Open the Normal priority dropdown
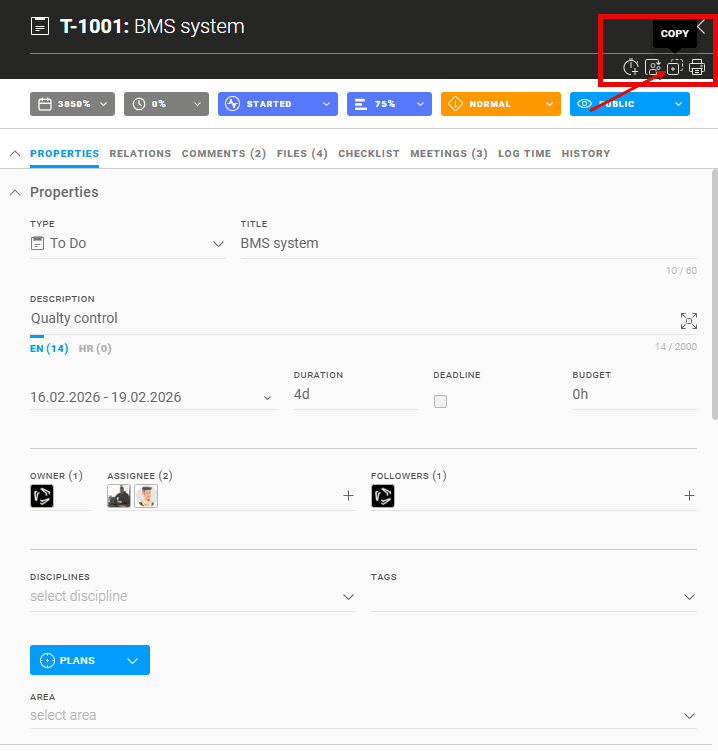The height and width of the screenshot is (751, 718). tap(501, 104)
